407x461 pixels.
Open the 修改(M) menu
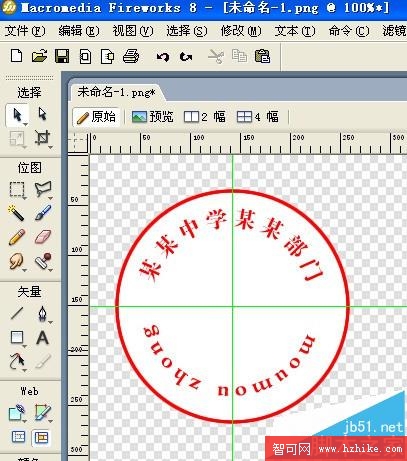[x=241, y=31]
